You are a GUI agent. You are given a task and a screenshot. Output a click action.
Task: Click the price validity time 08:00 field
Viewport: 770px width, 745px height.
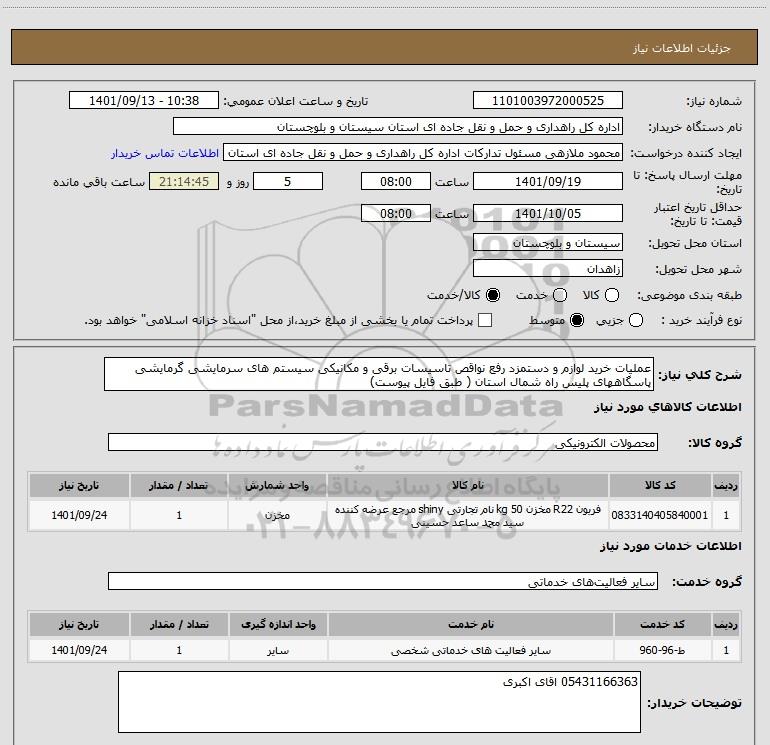coord(396,213)
